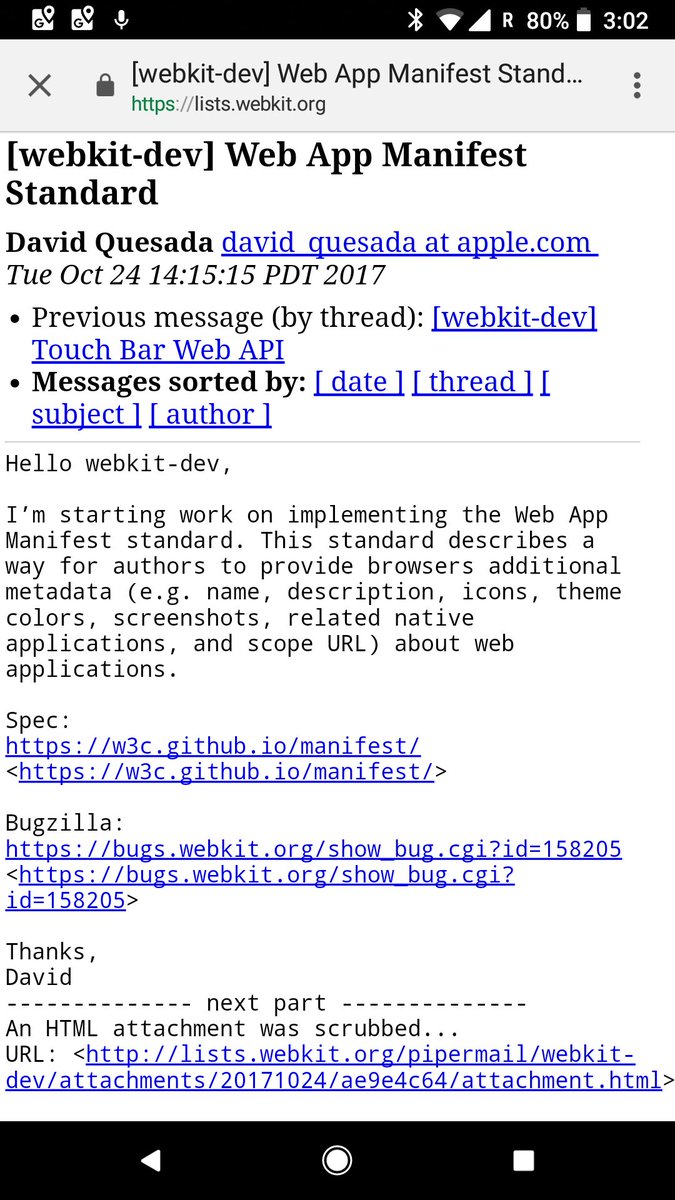Tap the microphone status bar icon
Viewport: 675px width, 1200px height.
click(x=122, y=19)
